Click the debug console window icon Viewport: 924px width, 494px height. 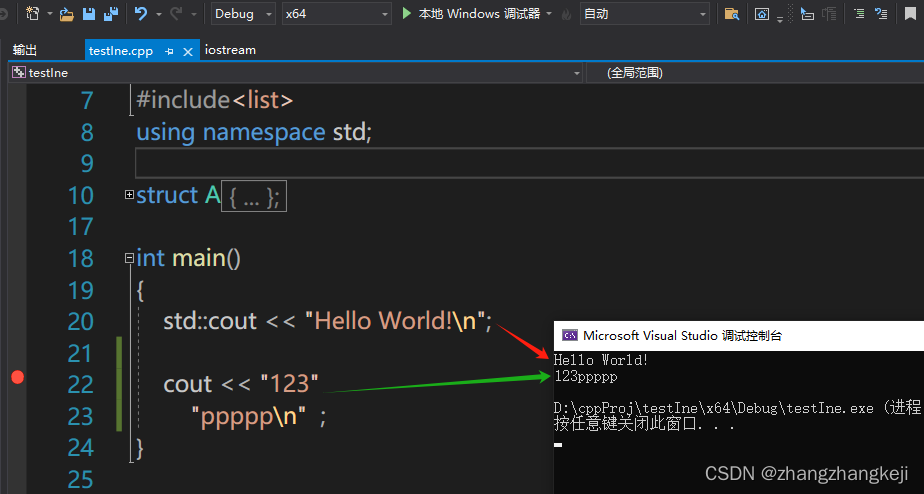[569, 335]
